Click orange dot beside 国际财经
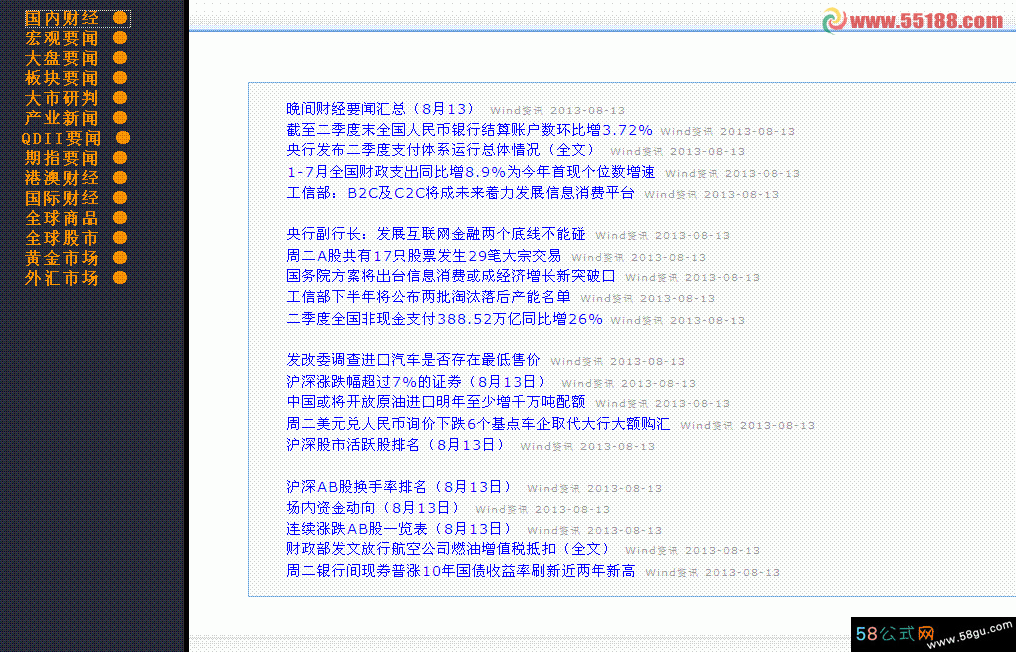Viewport: 1016px width, 652px height. 120,198
